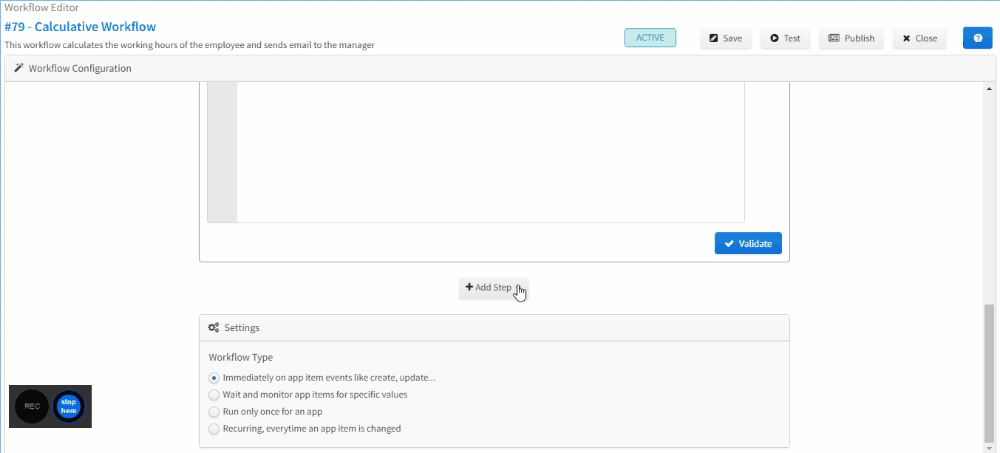Click the ACTIVE status badge
This screenshot has height=453, width=1000.
pyautogui.click(x=650, y=38)
